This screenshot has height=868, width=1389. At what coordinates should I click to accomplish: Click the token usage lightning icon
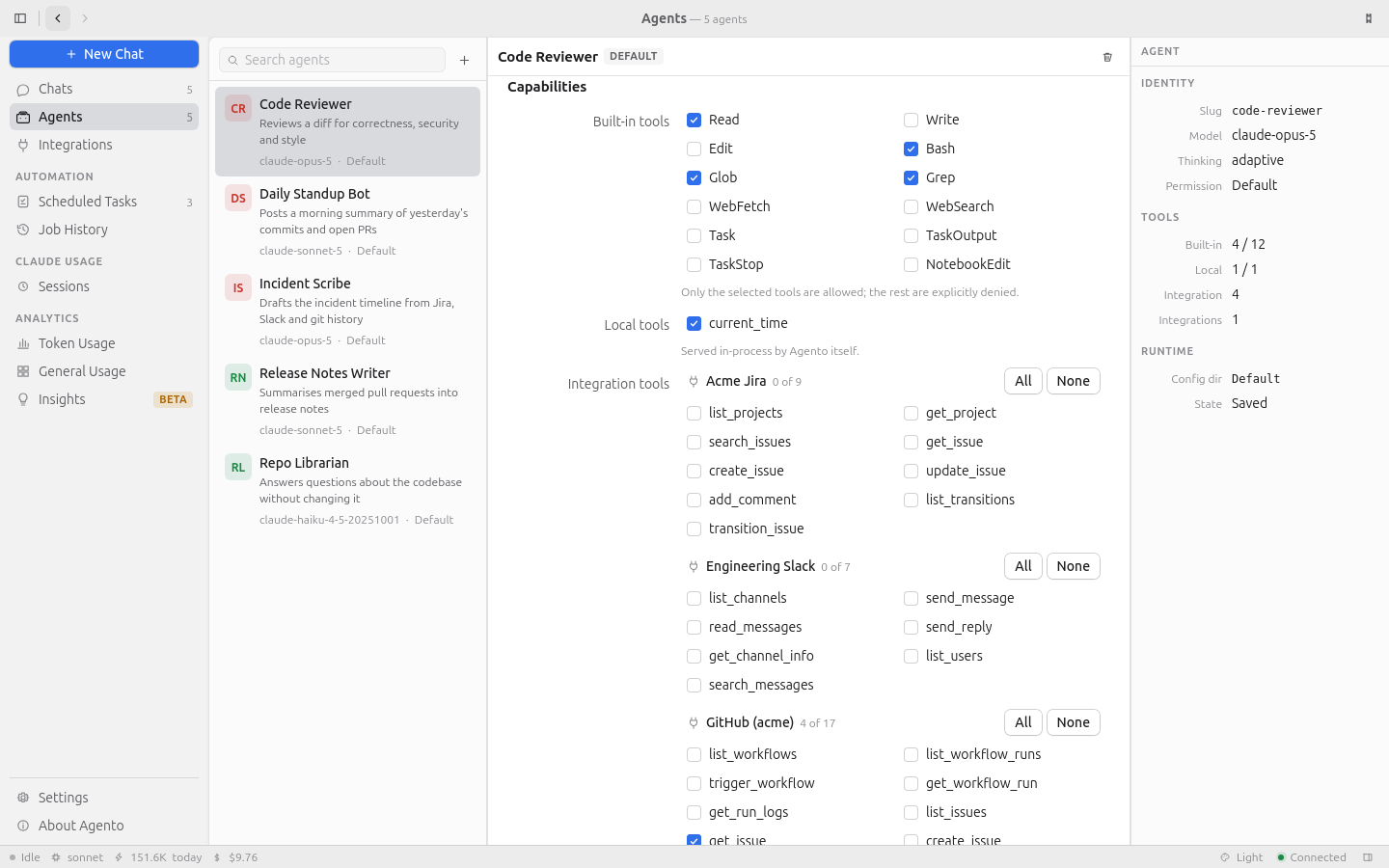(x=119, y=857)
